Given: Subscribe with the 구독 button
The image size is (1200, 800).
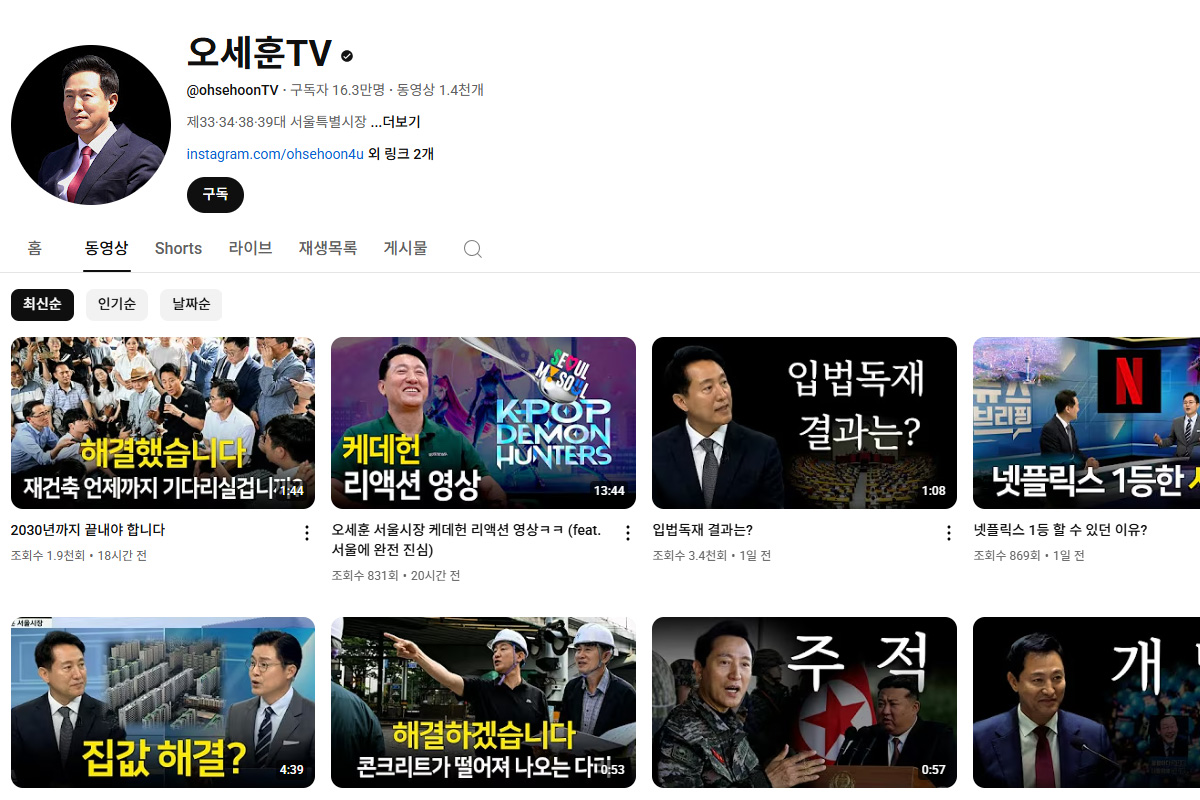Looking at the screenshot, I should tap(215, 195).
